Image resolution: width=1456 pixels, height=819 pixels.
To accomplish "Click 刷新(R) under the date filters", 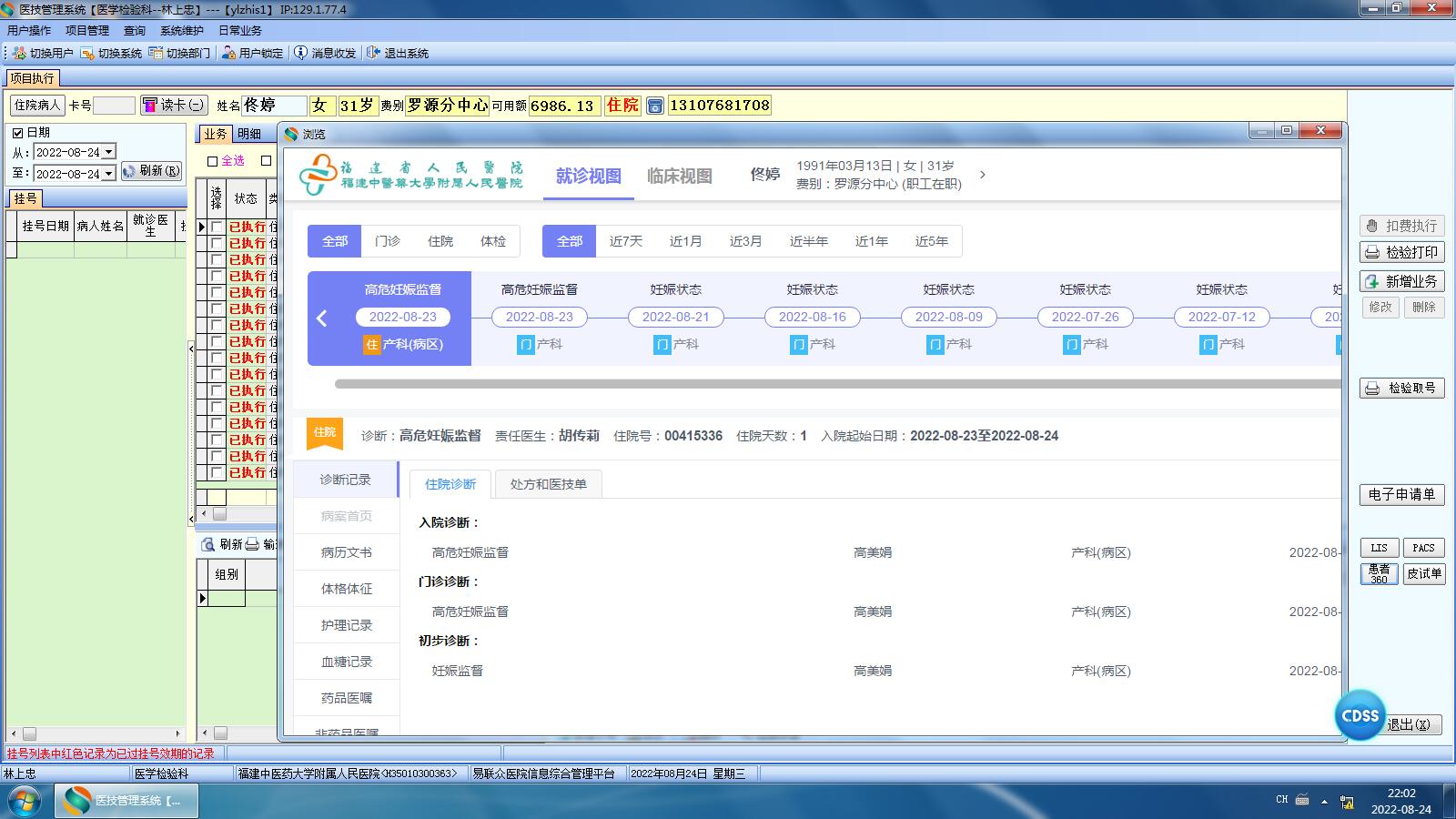I will pyautogui.click(x=151, y=170).
